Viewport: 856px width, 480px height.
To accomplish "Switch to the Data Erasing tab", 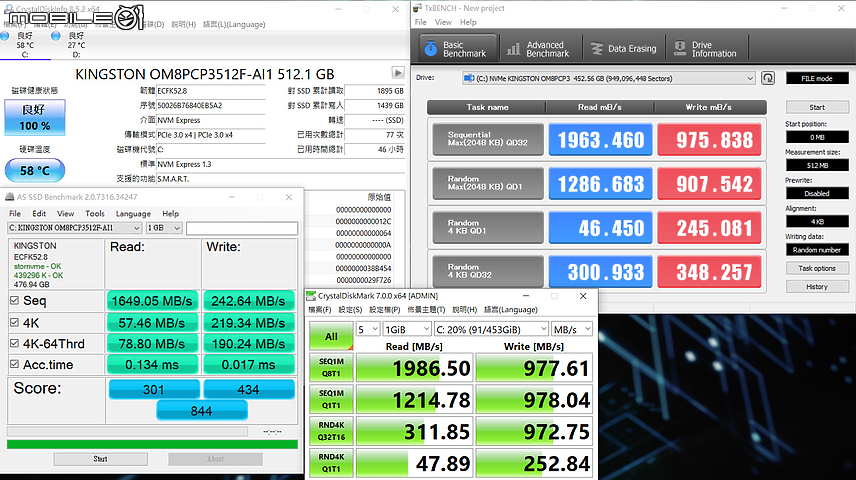I will click(623, 49).
